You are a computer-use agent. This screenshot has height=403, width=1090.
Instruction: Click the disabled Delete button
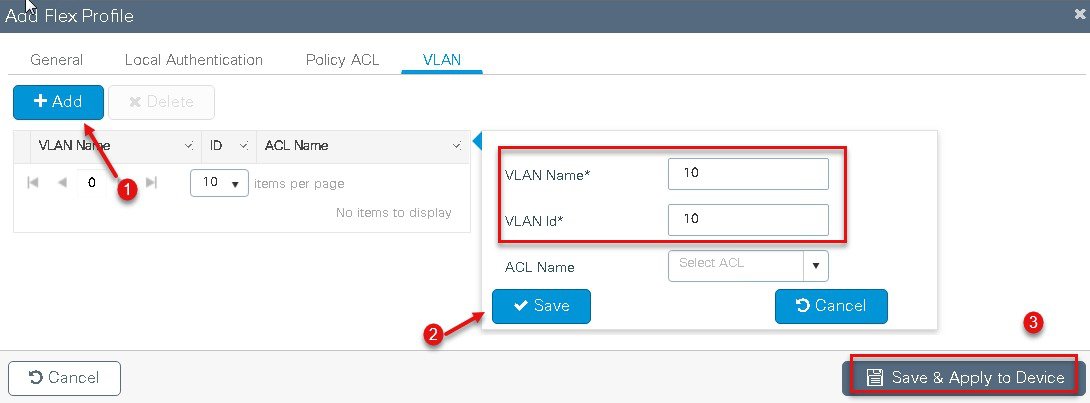pyautogui.click(x=161, y=102)
